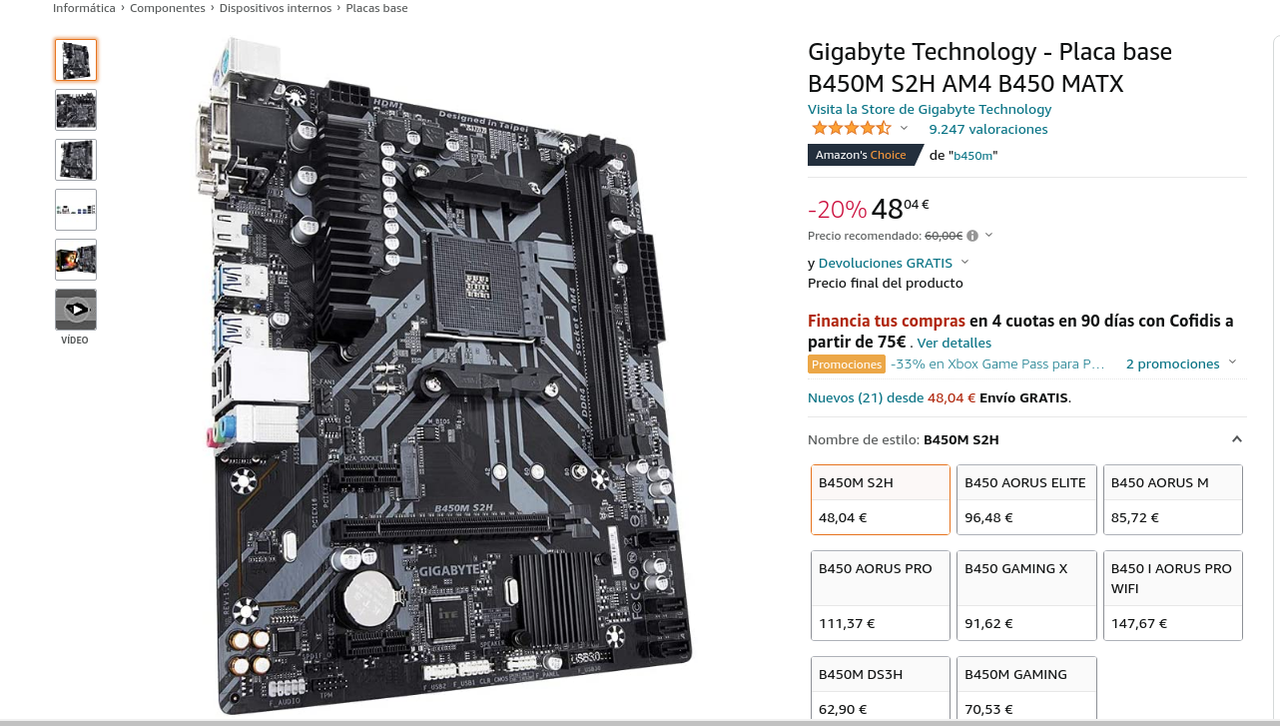
Task: Play the product video thumbnail
Action: coord(76,310)
